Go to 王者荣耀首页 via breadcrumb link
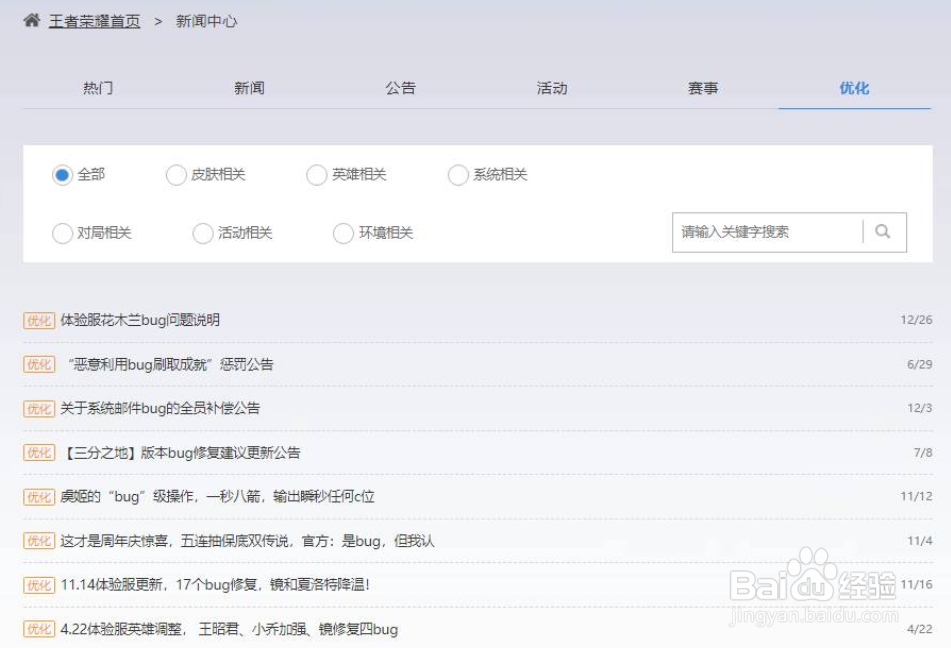The image size is (951, 648). (x=92, y=19)
